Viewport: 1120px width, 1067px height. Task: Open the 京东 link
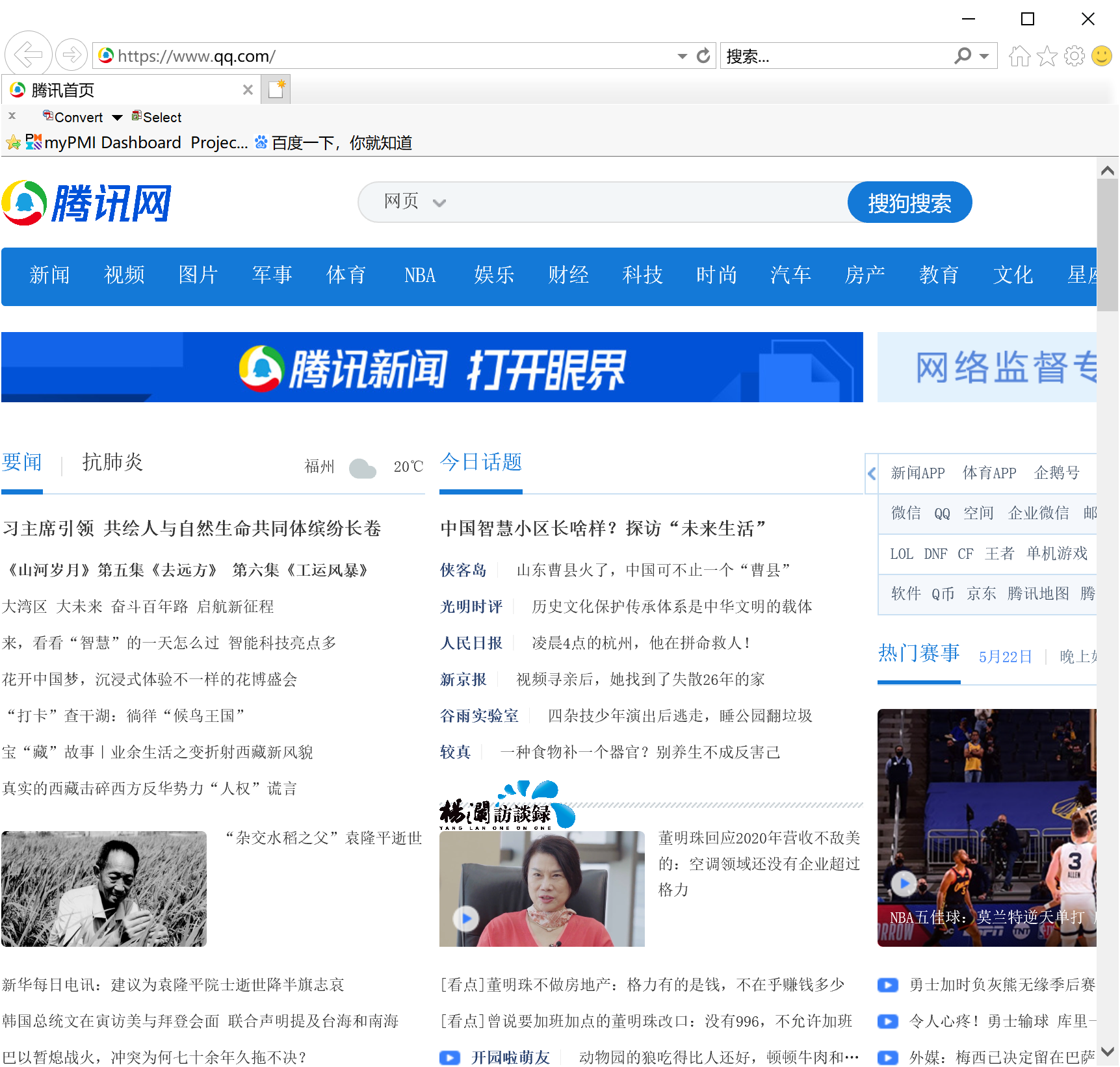pyautogui.click(x=982, y=593)
